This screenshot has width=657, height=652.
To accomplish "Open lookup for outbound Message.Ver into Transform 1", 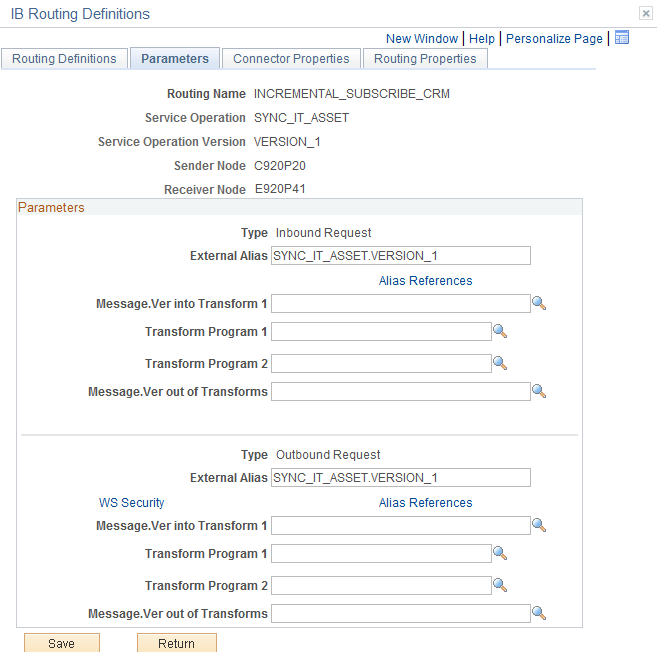I will coord(539,525).
